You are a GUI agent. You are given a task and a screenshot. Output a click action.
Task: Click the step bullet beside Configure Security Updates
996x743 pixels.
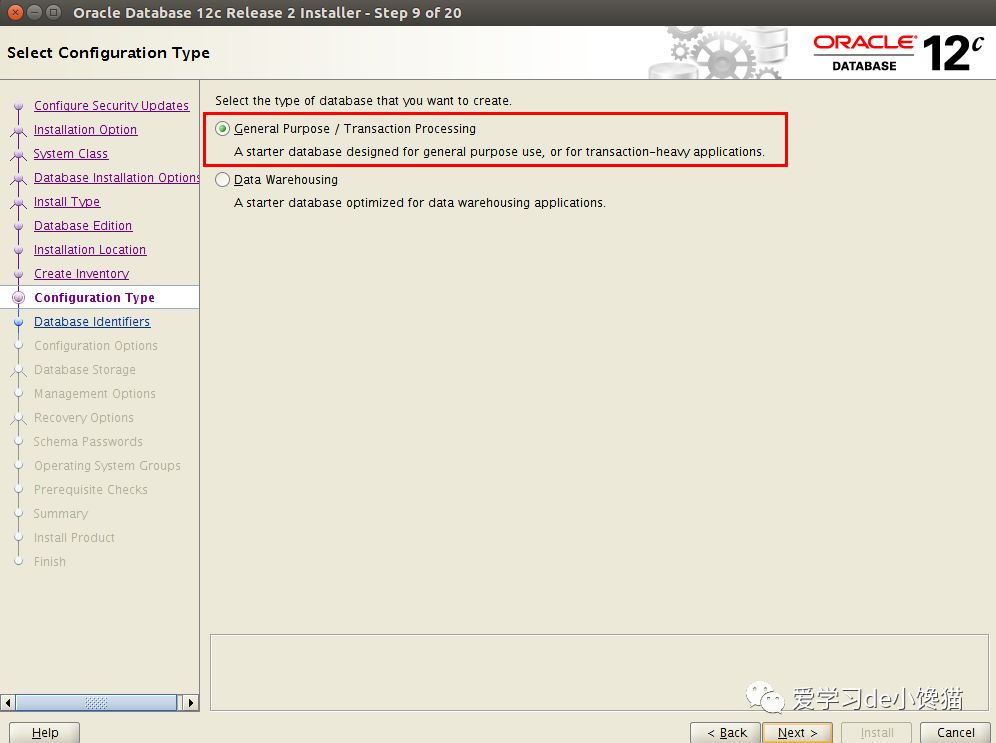pyautogui.click(x=18, y=106)
